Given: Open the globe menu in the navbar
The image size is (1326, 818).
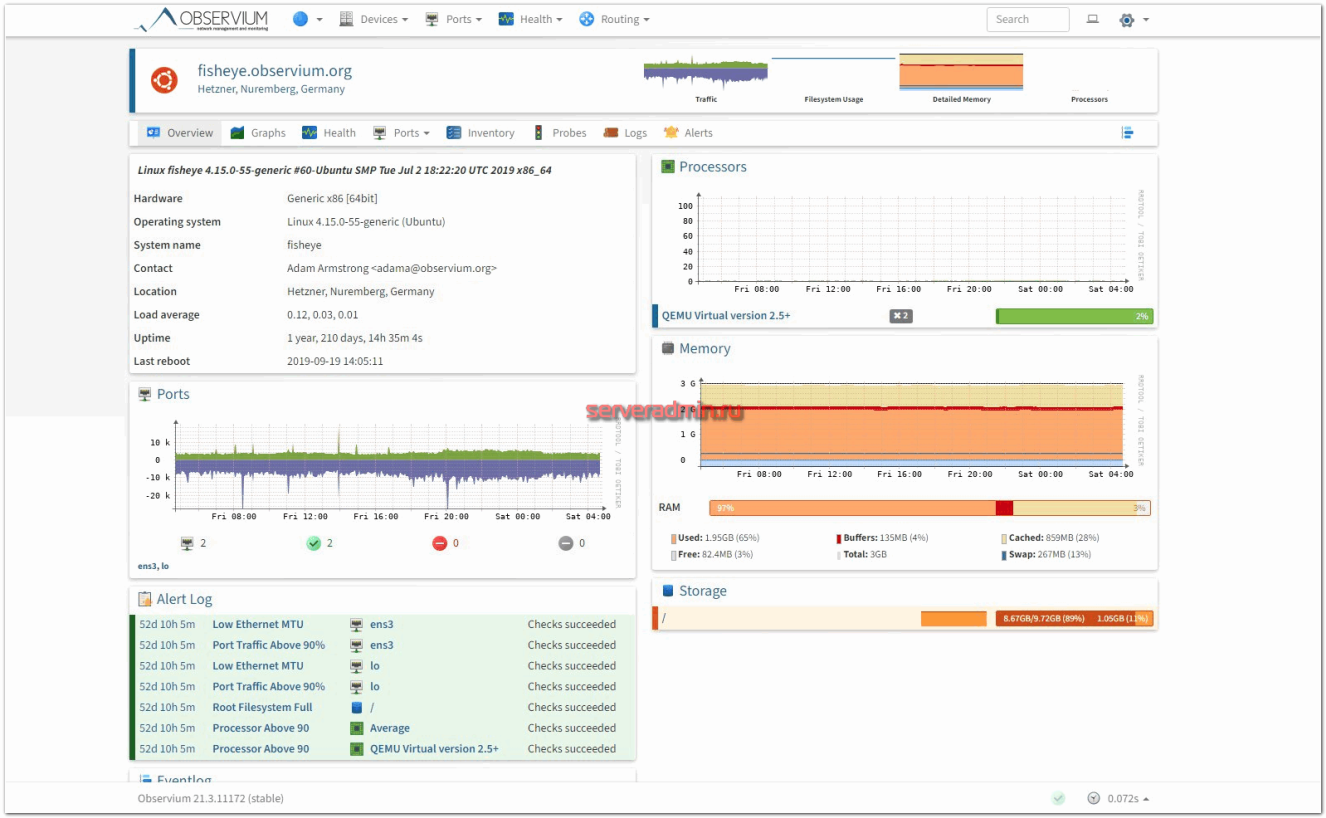Looking at the screenshot, I should [307, 19].
